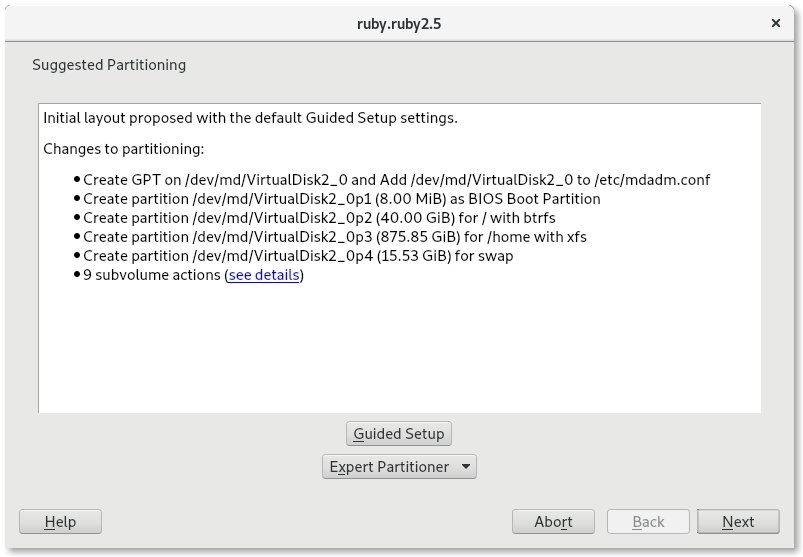Go to the previous step with Back
The image size is (803, 557).
648,521
